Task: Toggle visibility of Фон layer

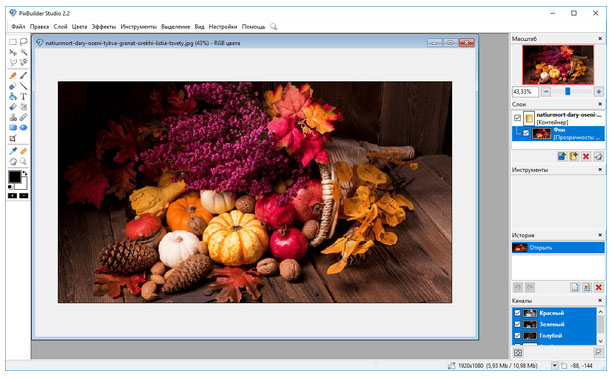Action: [526, 133]
